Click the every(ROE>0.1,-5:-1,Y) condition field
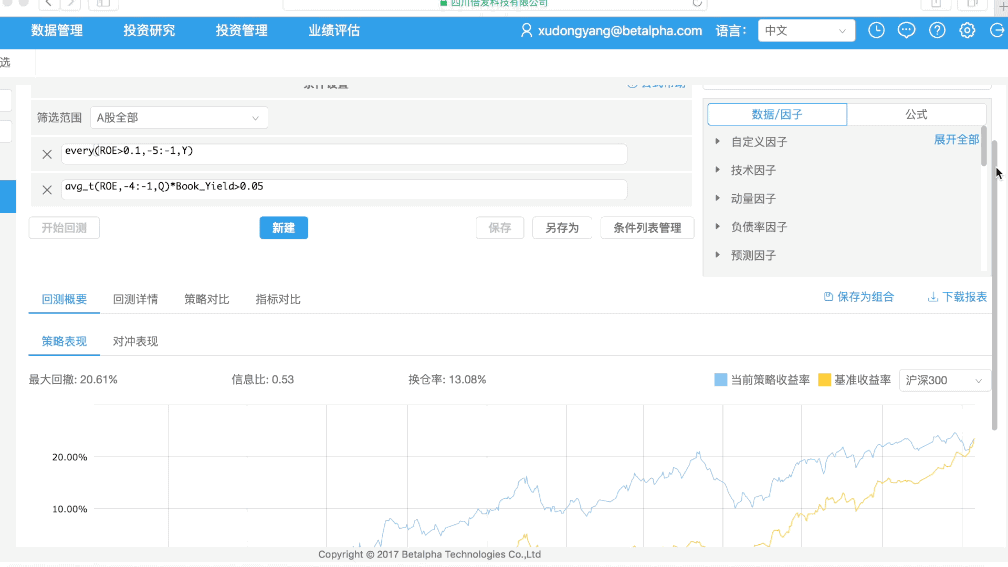This screenshot has width=1008, height=567. (345, 154)
